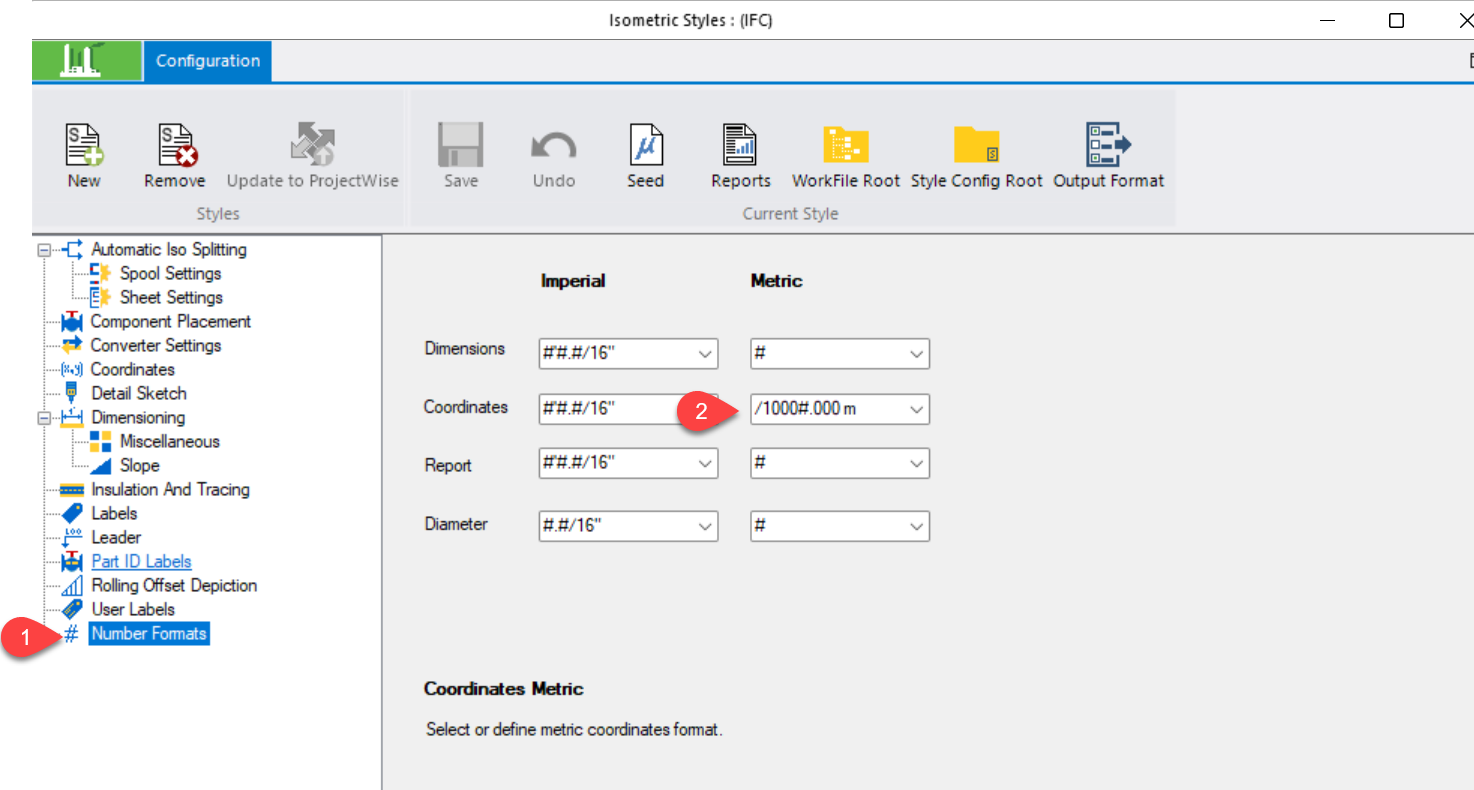Click the WorkFile Root folder icon
The image size is (1474, 790).
point(845,146)
